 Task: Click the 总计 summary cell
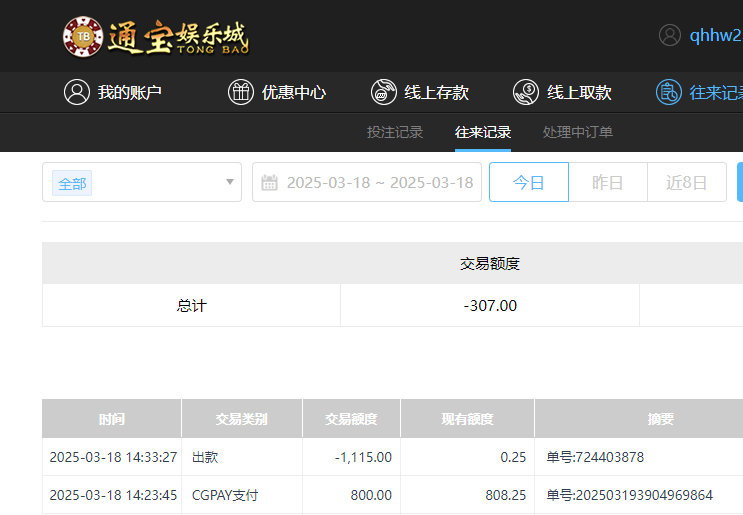coord(191,306)
